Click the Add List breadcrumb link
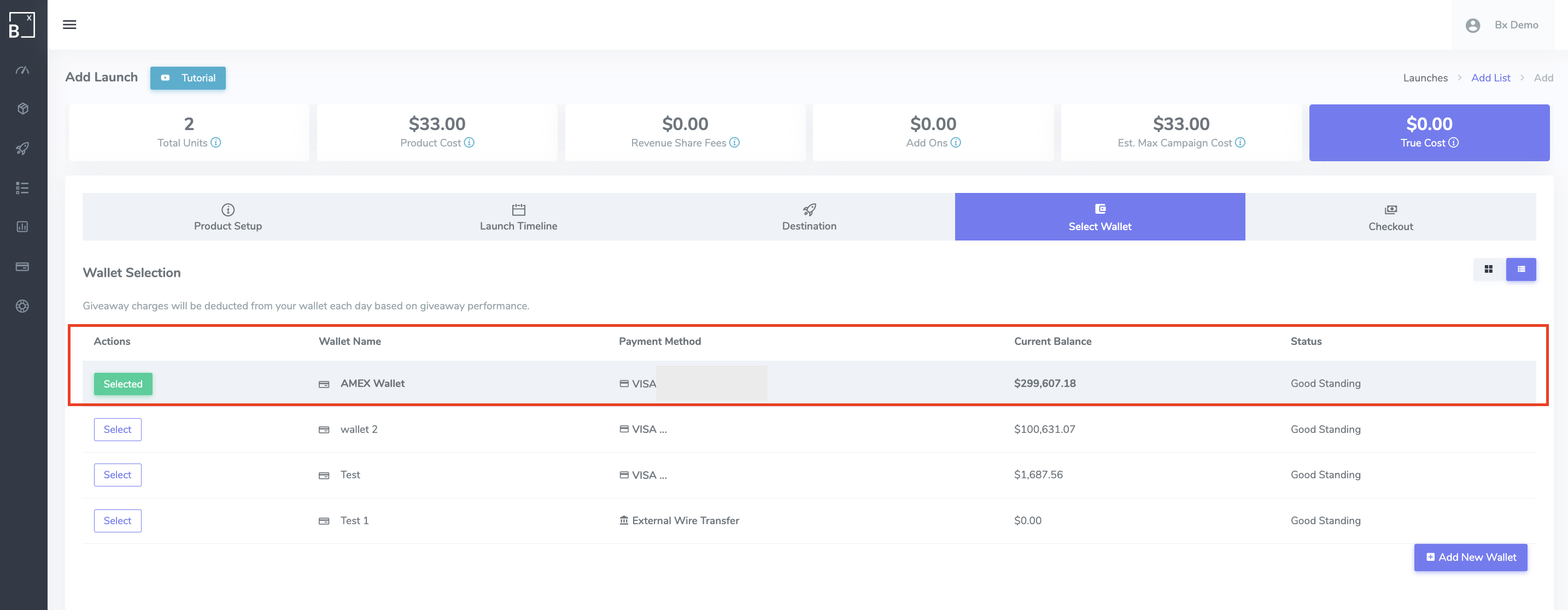The width and height of the screenshot is (1568, 610). click(x=1490, y=78)
